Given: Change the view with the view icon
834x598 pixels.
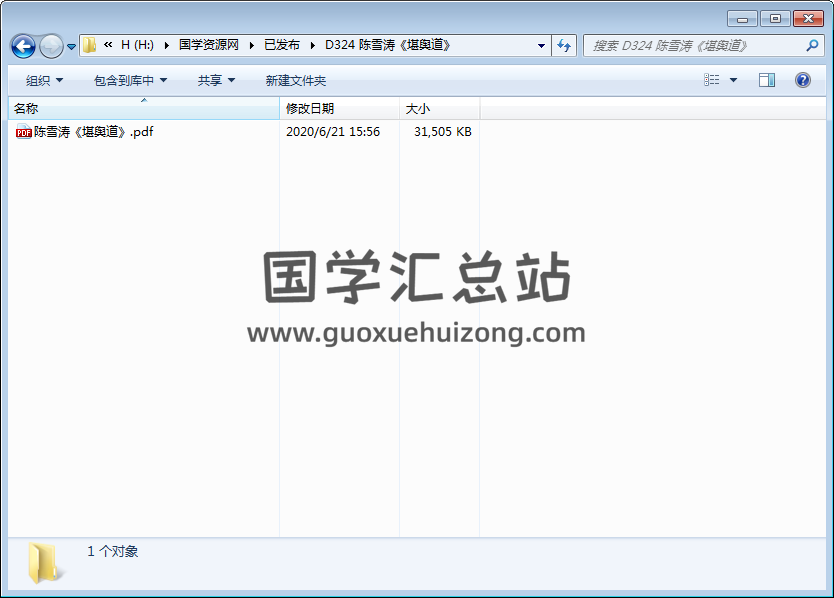Looking at the screenshot, I should coord(712,80).
